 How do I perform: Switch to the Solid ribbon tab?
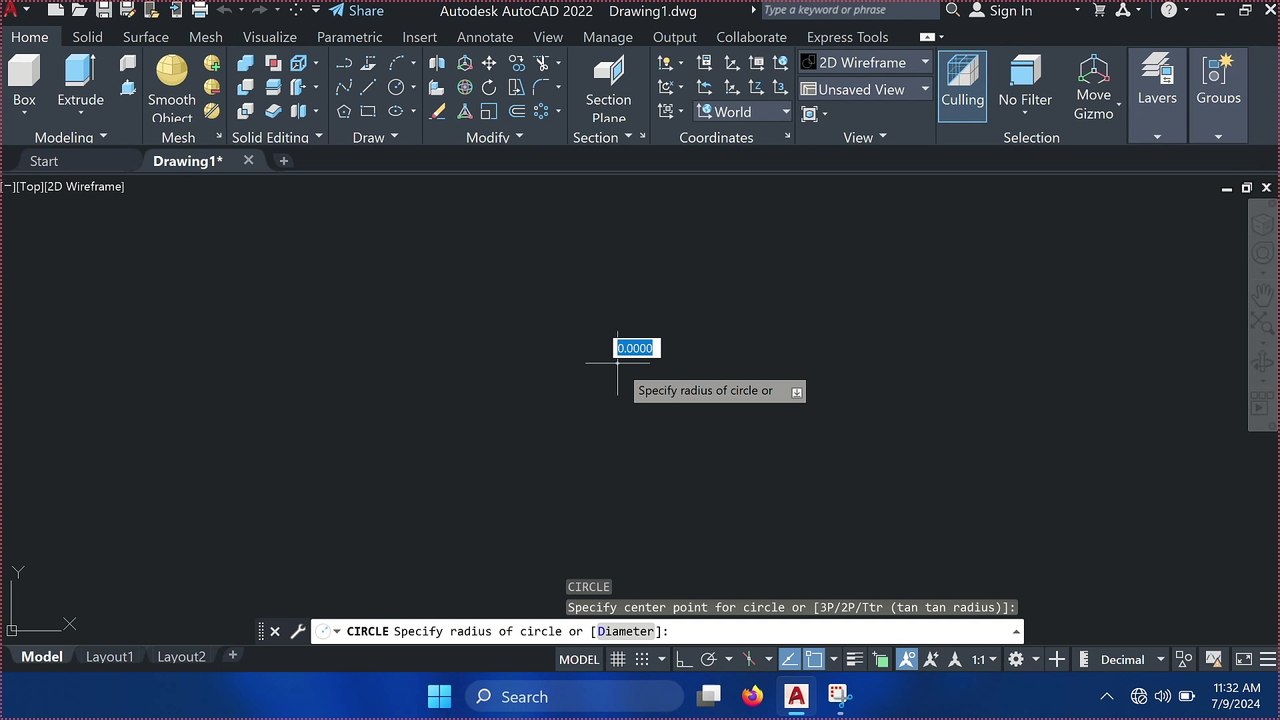[x=87, y=37]
